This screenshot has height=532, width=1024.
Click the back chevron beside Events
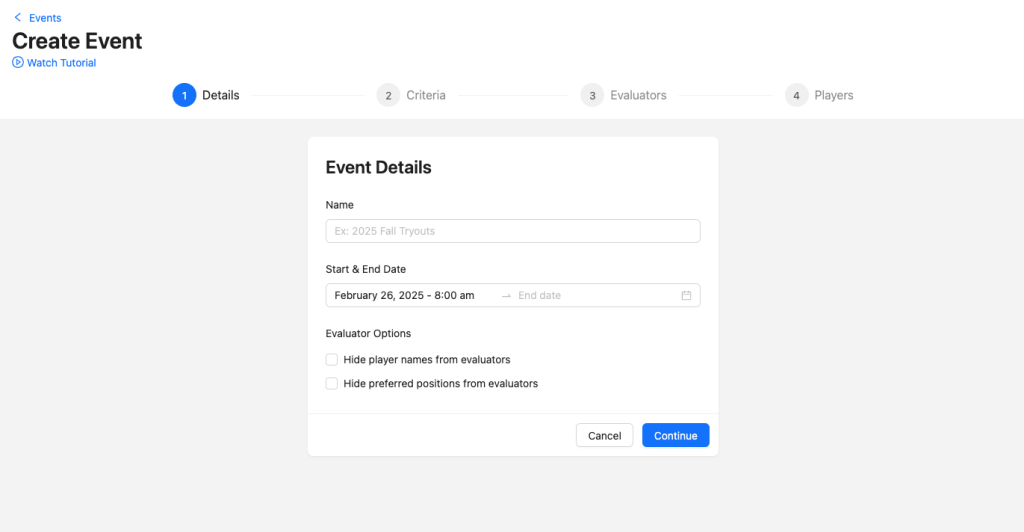[18, 18]
